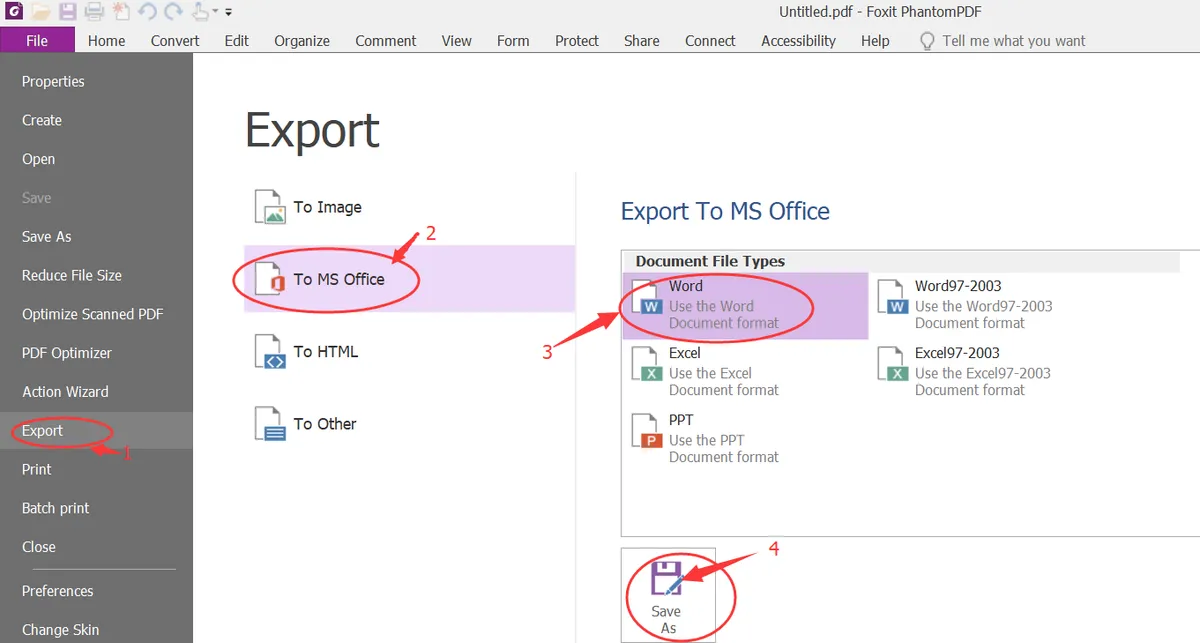The height and width of the screenshot is (643, 1200).
Task: Open the Protect ribbon tab
Action: point(577,41)
